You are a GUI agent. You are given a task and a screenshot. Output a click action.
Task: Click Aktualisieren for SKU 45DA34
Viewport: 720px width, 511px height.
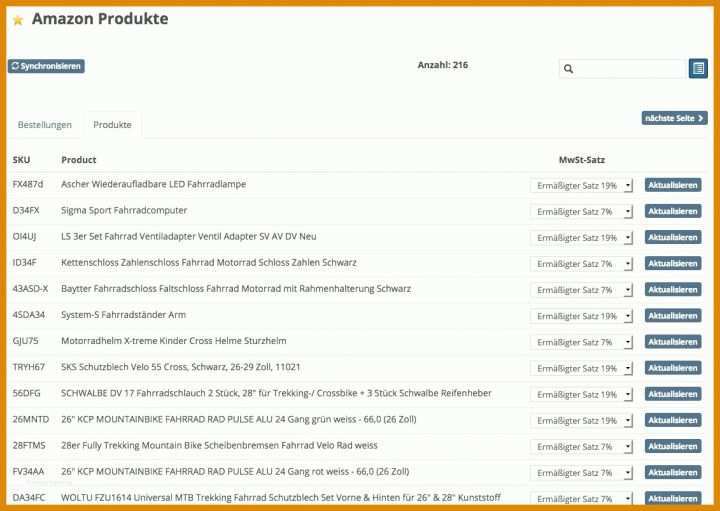pyautogui.click(x=673, y=316)
